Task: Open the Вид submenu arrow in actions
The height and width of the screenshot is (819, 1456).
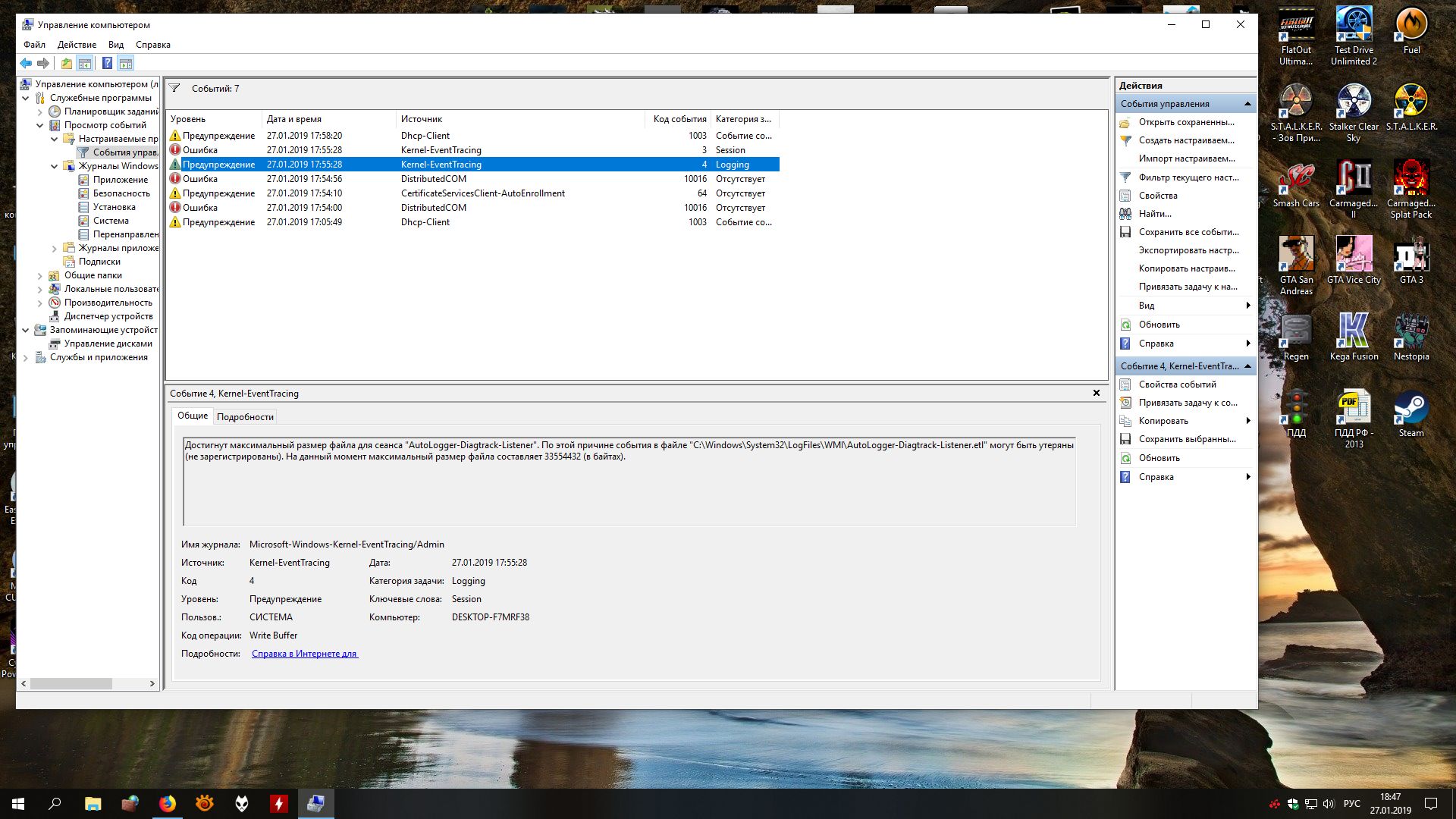Action: (1247, 306)
